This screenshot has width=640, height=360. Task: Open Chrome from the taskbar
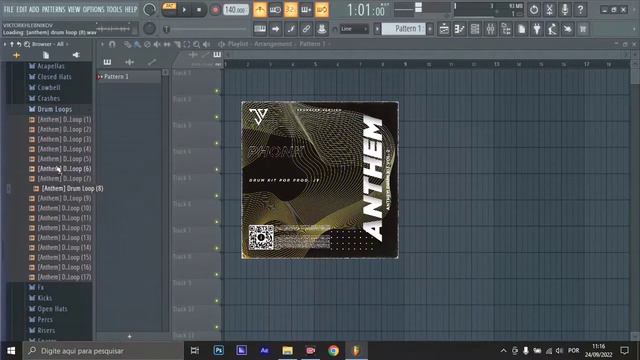[x=333, y=351]
